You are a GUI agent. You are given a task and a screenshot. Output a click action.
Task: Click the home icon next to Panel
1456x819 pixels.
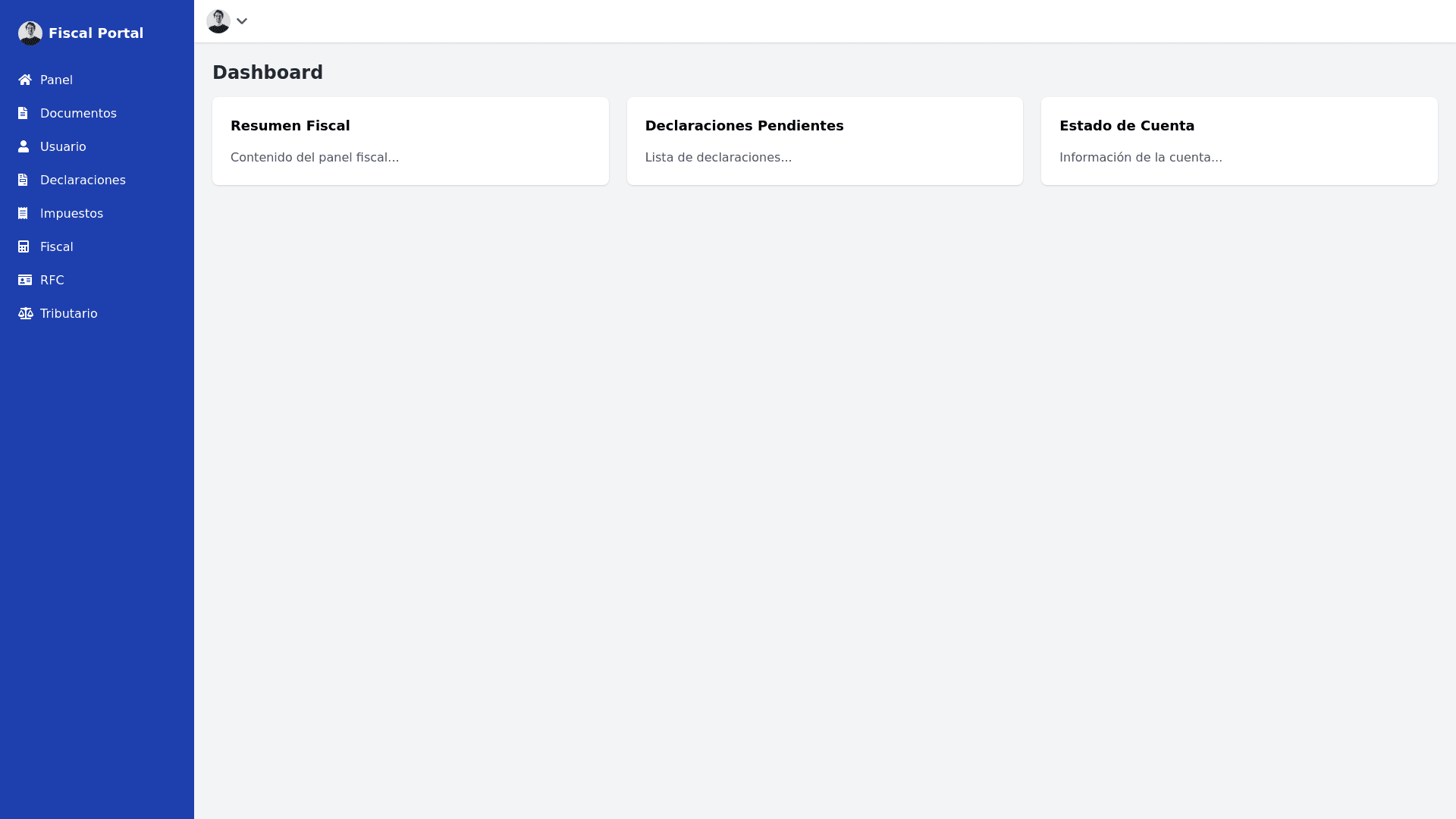(x=24, y=80)
